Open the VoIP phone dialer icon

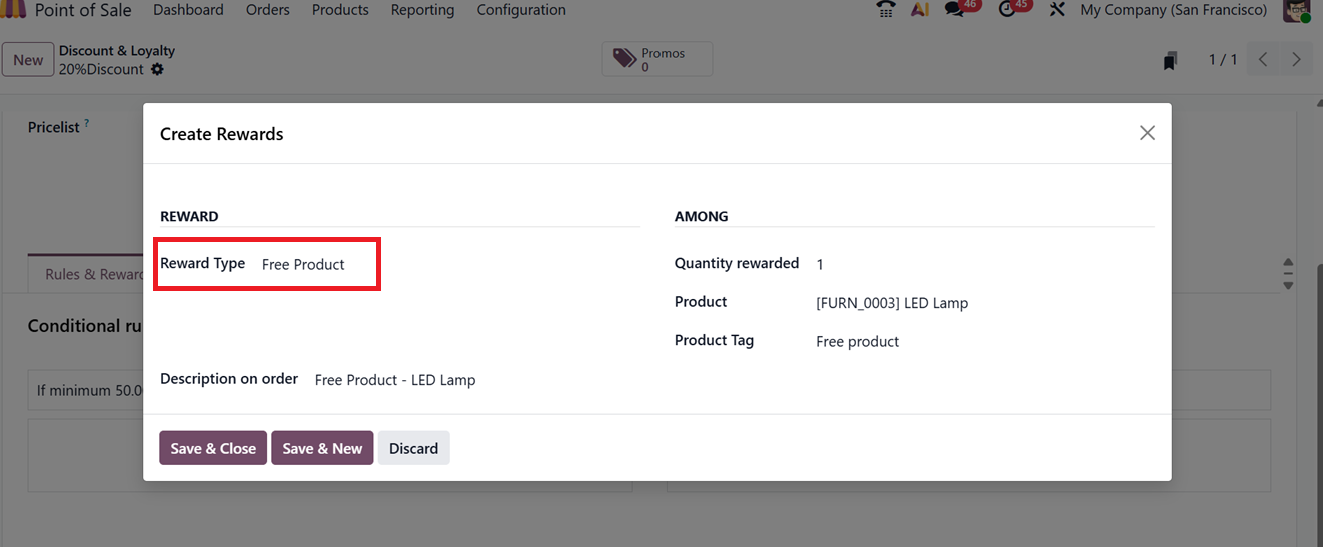click(x=886, y=10)
